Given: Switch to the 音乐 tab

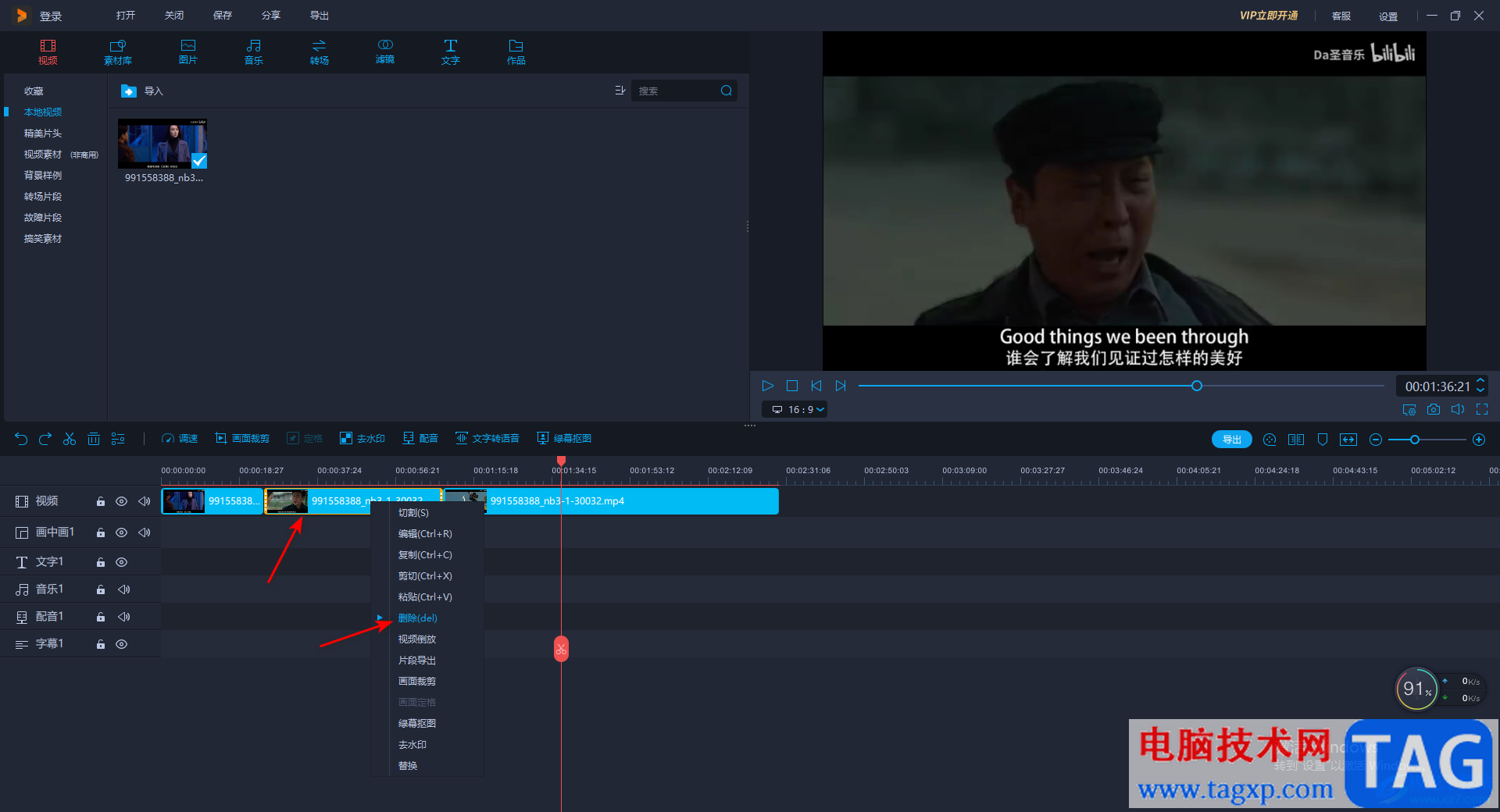Looking at the screenshot, I should click(254, 52).
